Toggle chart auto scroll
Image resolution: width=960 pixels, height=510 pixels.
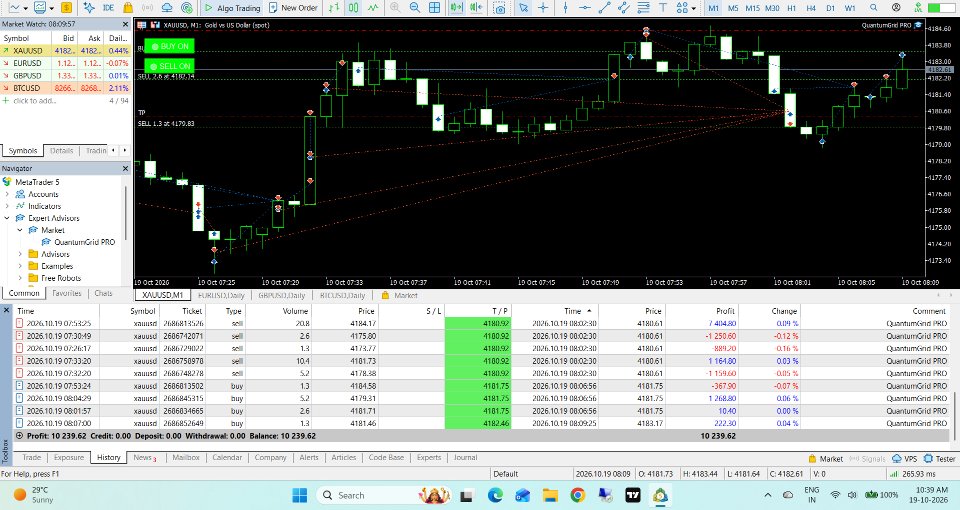pyautogui.click(x=456, y=8)
